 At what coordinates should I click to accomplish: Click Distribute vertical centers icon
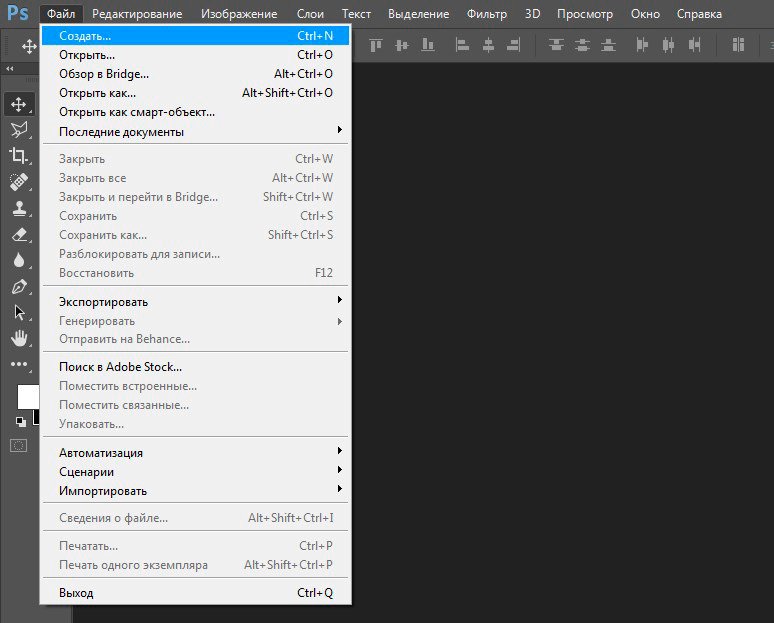pos(582,45)
